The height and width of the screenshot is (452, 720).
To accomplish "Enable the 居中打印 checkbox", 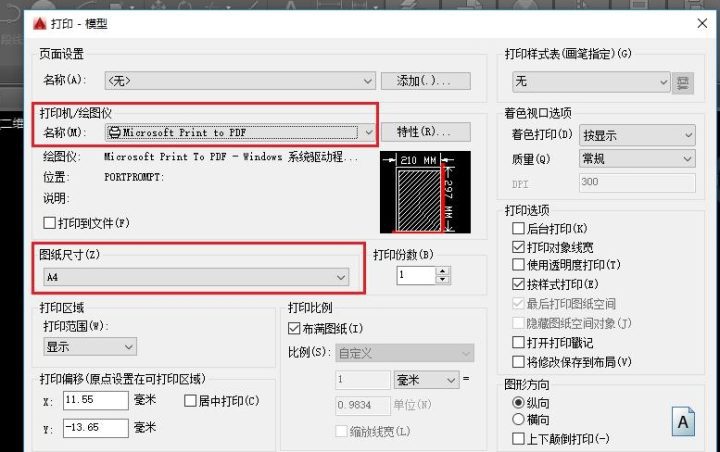I will 191,401.
